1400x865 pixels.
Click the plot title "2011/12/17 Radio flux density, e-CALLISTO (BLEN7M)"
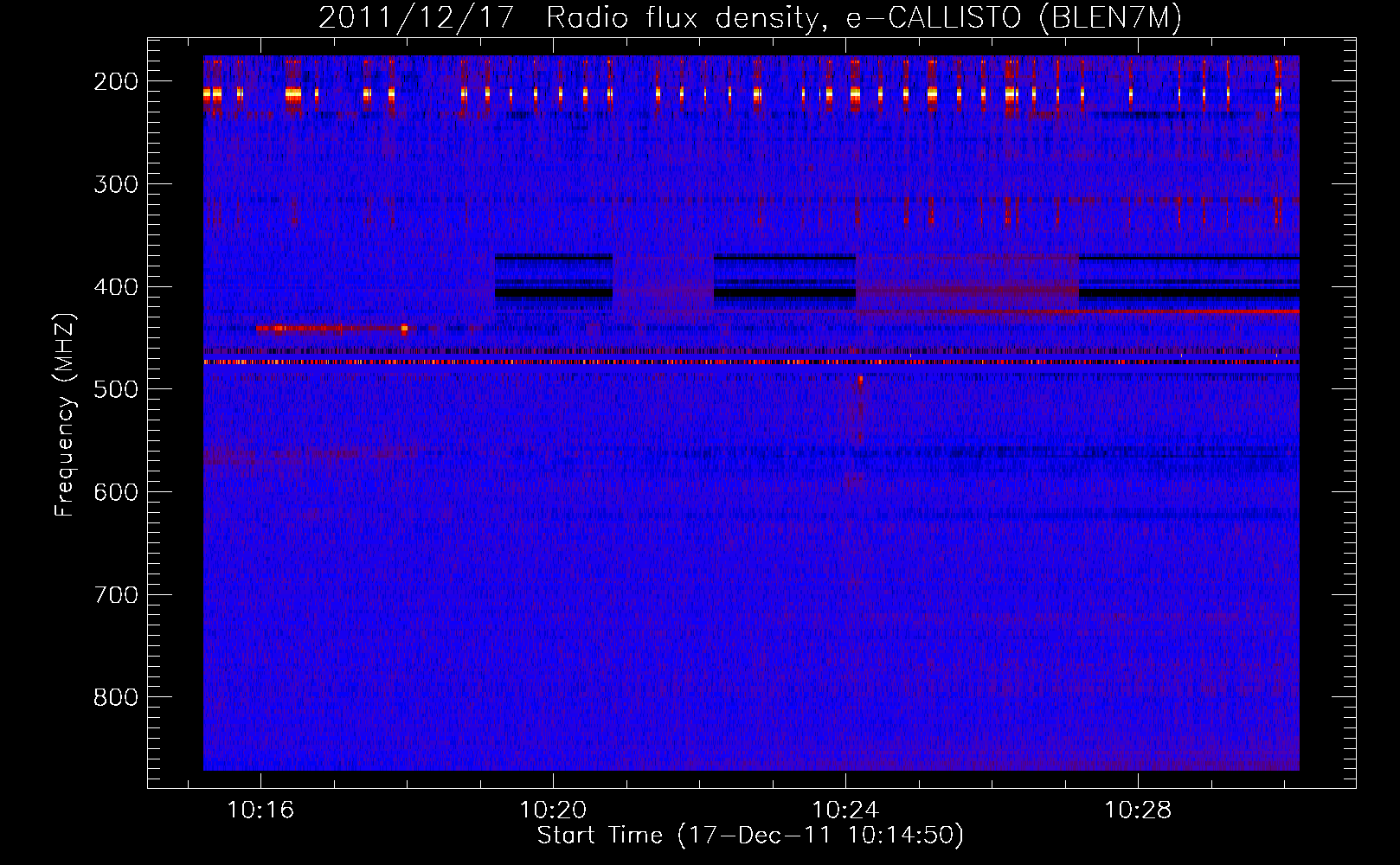[x=749, y=18]
